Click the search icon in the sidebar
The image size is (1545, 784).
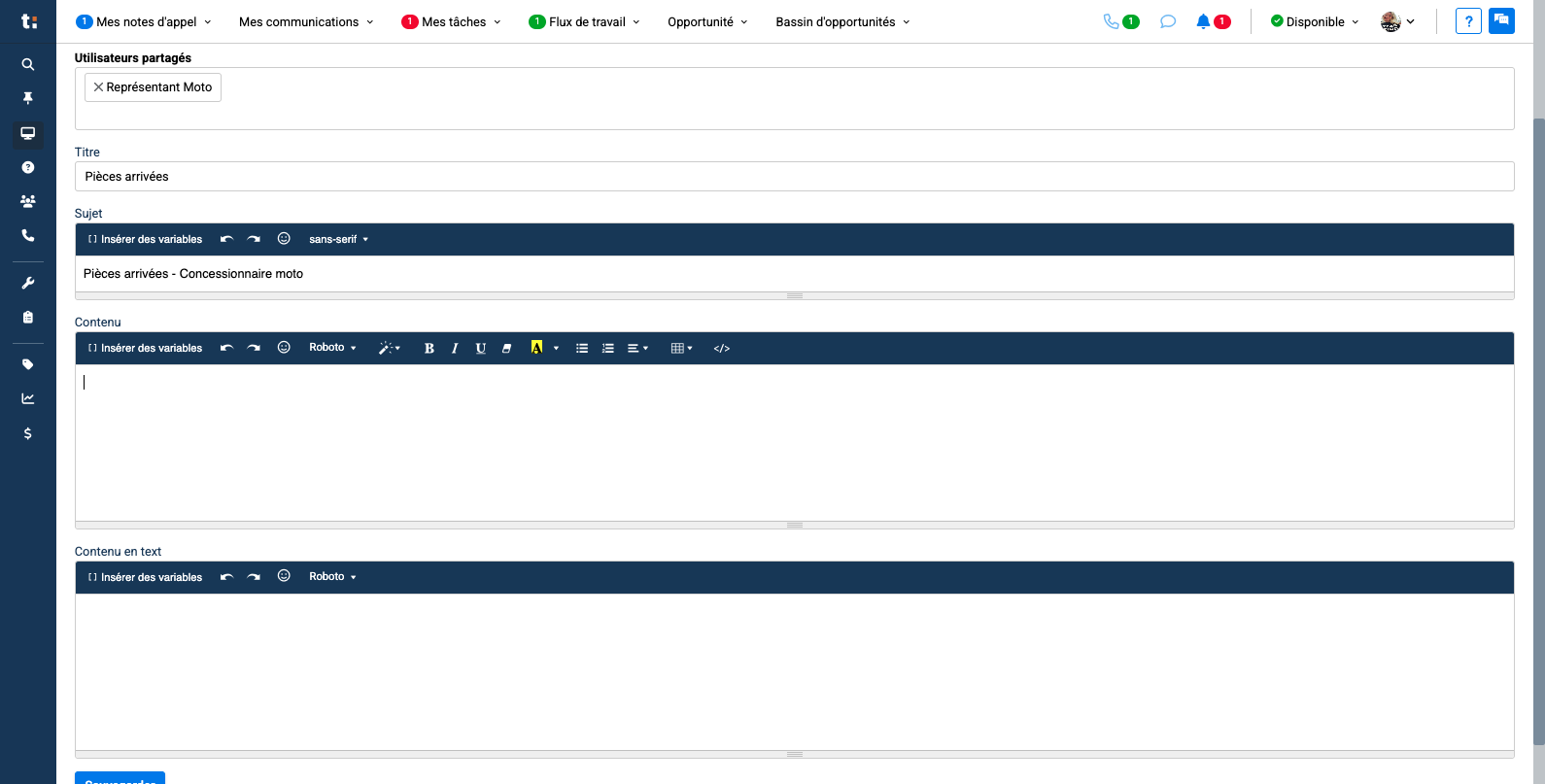pyautogui.click(x=28, y=64)
